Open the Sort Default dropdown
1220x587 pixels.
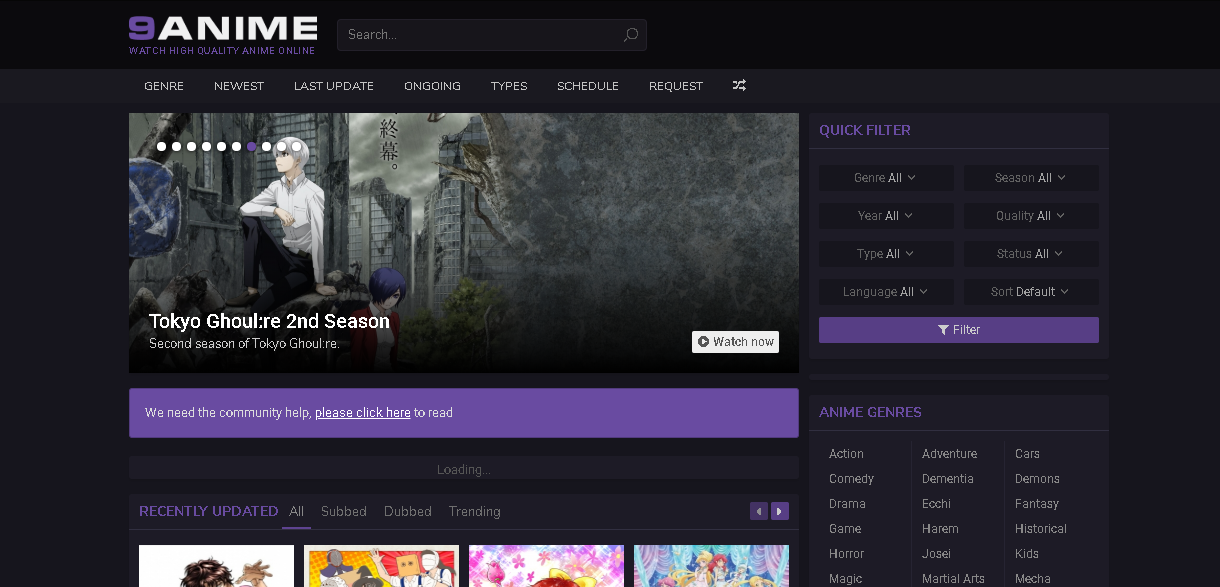coord(1031,292)
